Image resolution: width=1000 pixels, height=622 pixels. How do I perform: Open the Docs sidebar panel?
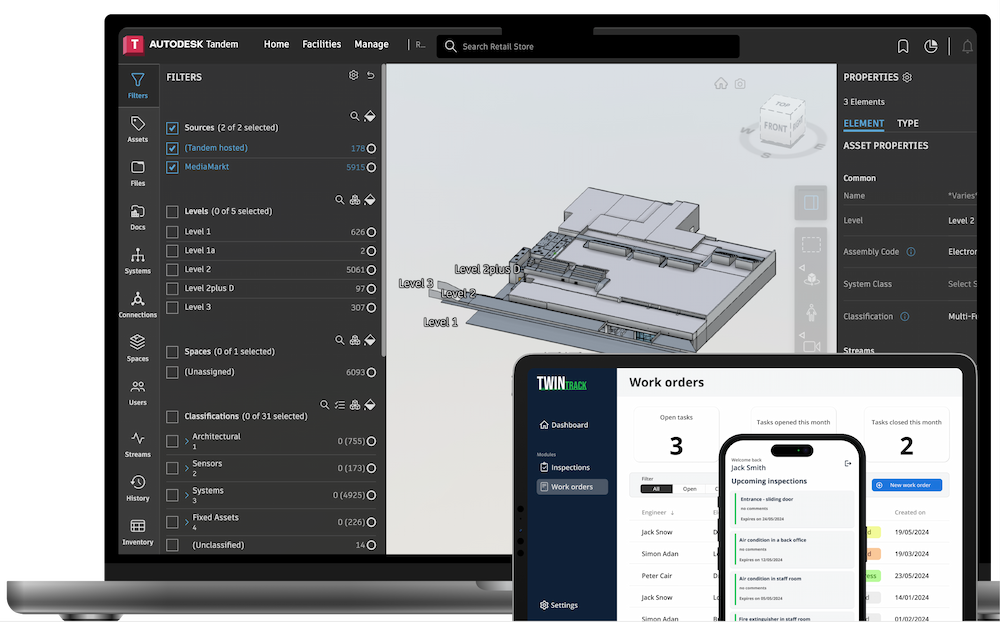(138, 217)
